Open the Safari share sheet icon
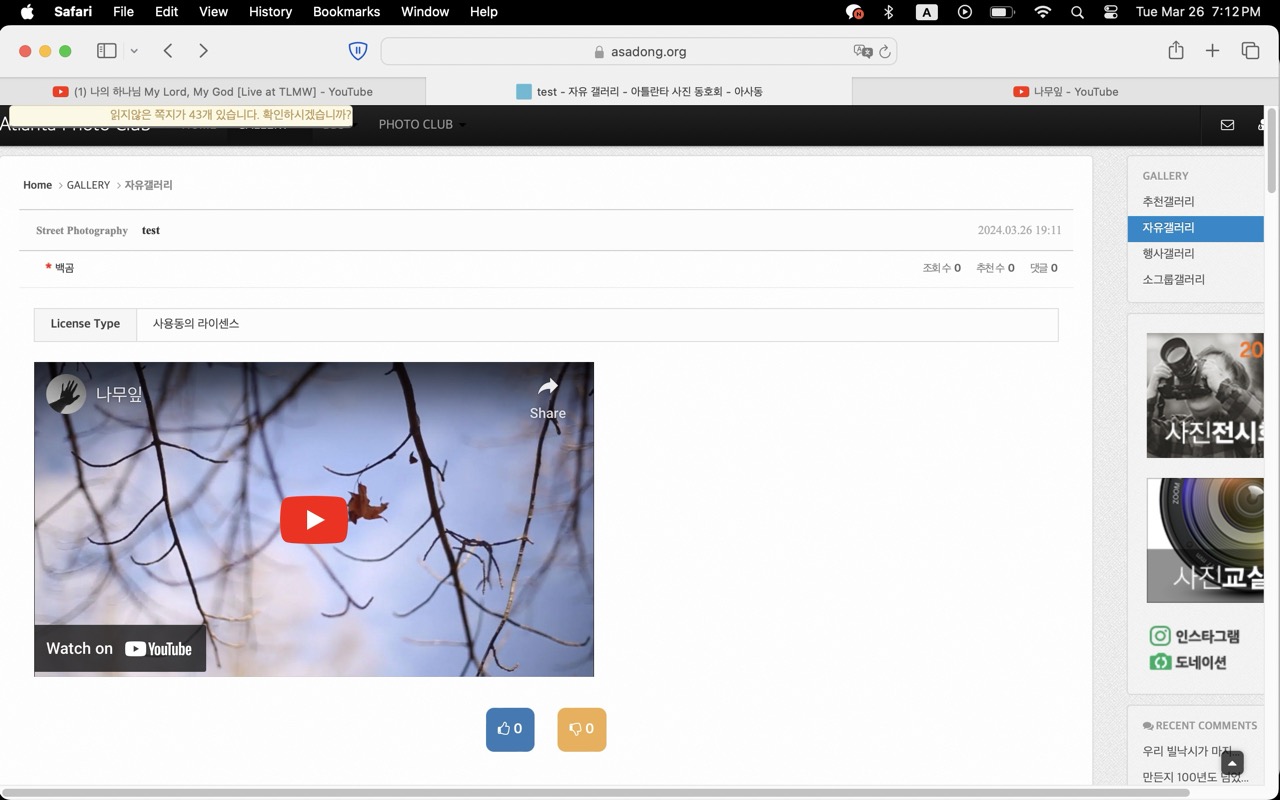 tap(1176, 51)
